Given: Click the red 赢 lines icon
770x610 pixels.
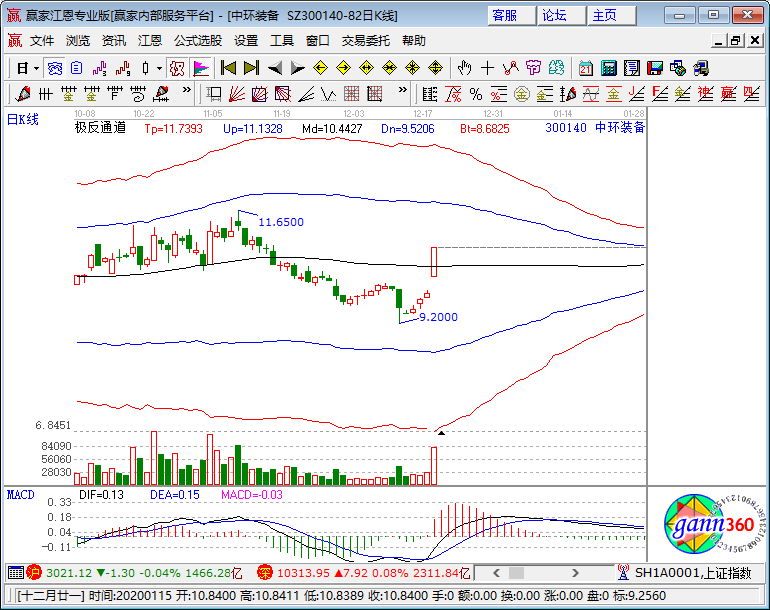Looking at the screenshot, I should 728,93.
